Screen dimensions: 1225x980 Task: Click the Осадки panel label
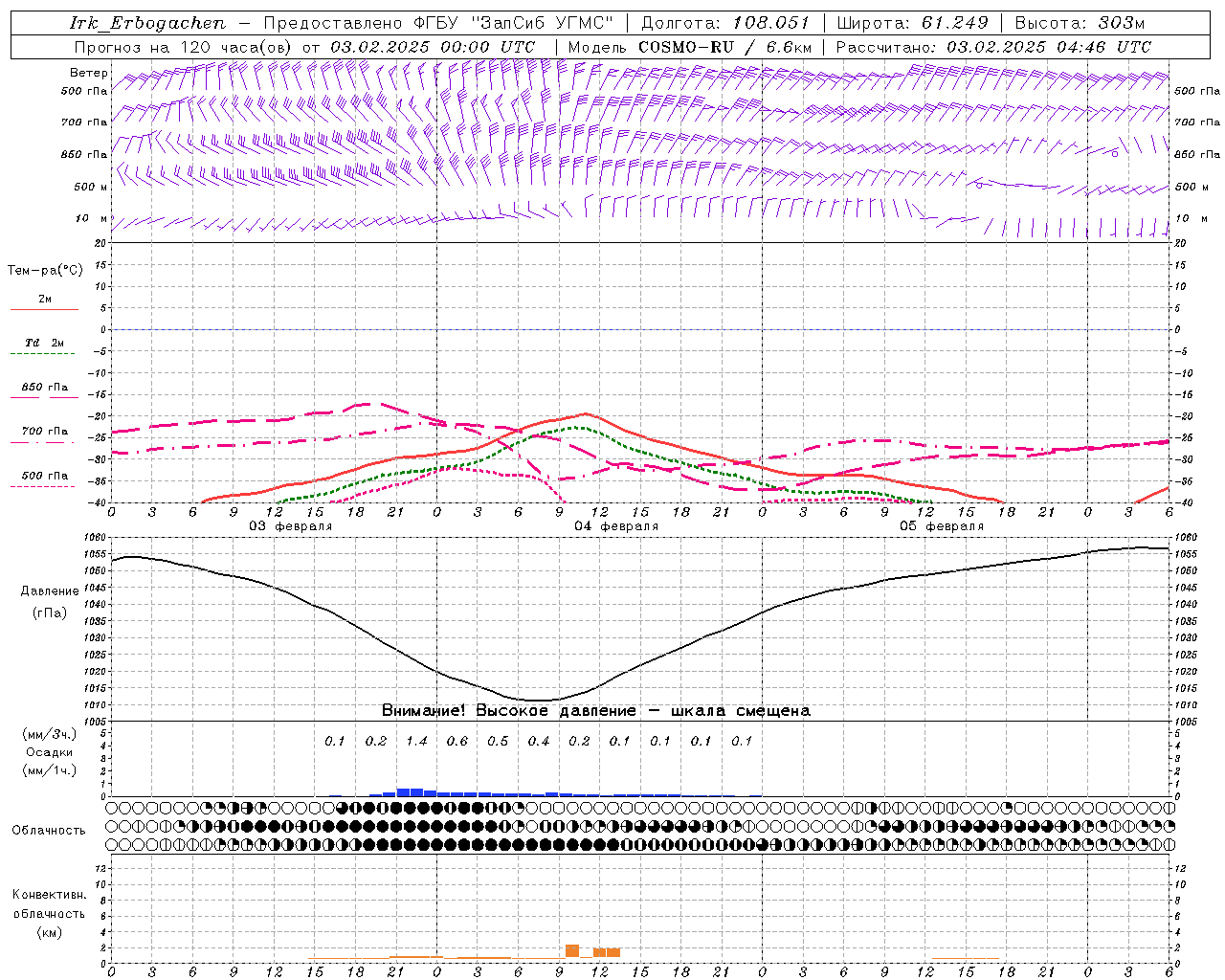(49, 752)
